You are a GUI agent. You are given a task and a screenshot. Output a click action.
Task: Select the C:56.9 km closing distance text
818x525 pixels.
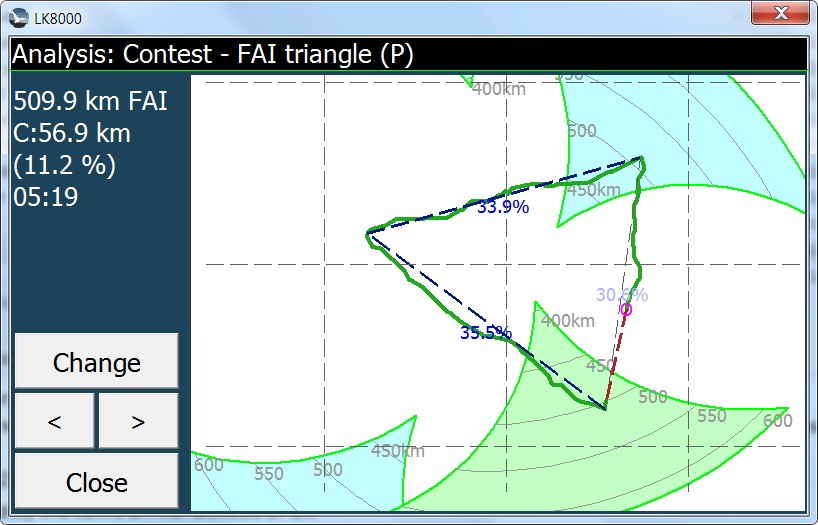coord(72,133)
